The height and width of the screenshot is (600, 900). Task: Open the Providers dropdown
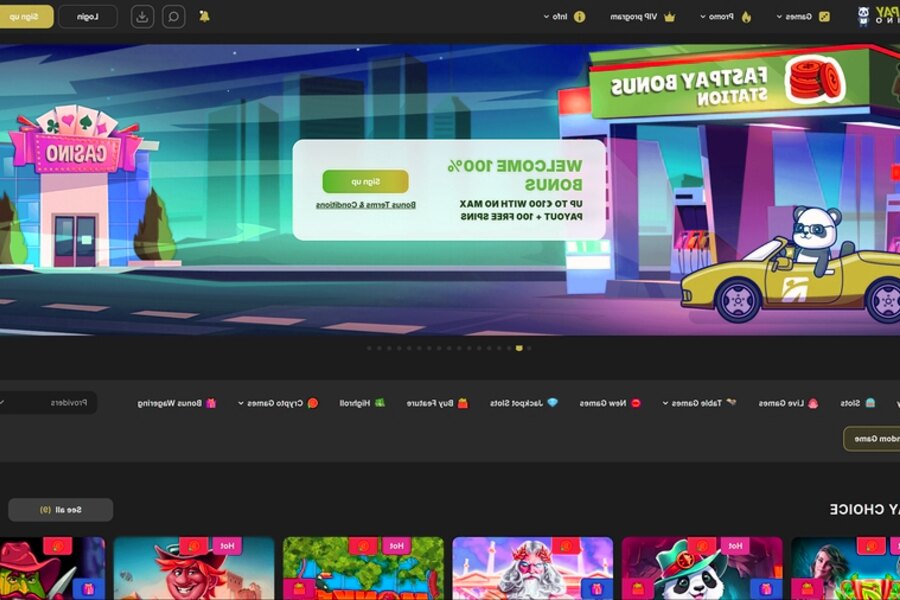48,402
